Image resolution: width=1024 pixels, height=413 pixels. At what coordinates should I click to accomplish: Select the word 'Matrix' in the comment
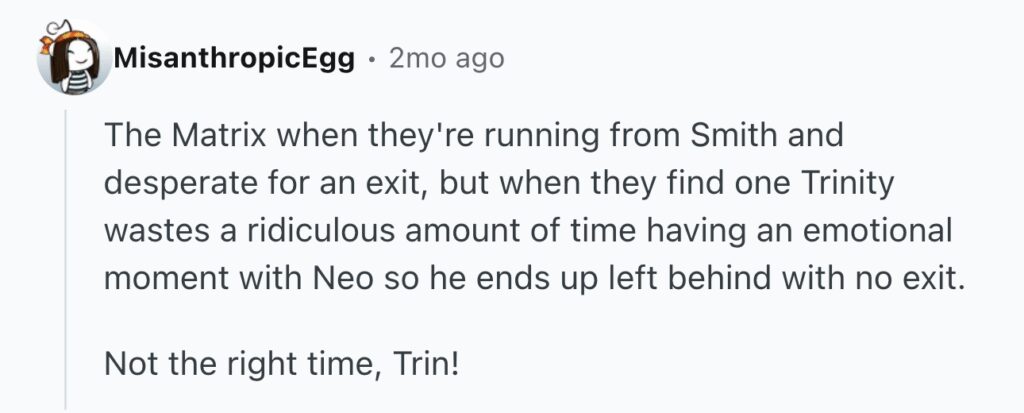point(219,135)
